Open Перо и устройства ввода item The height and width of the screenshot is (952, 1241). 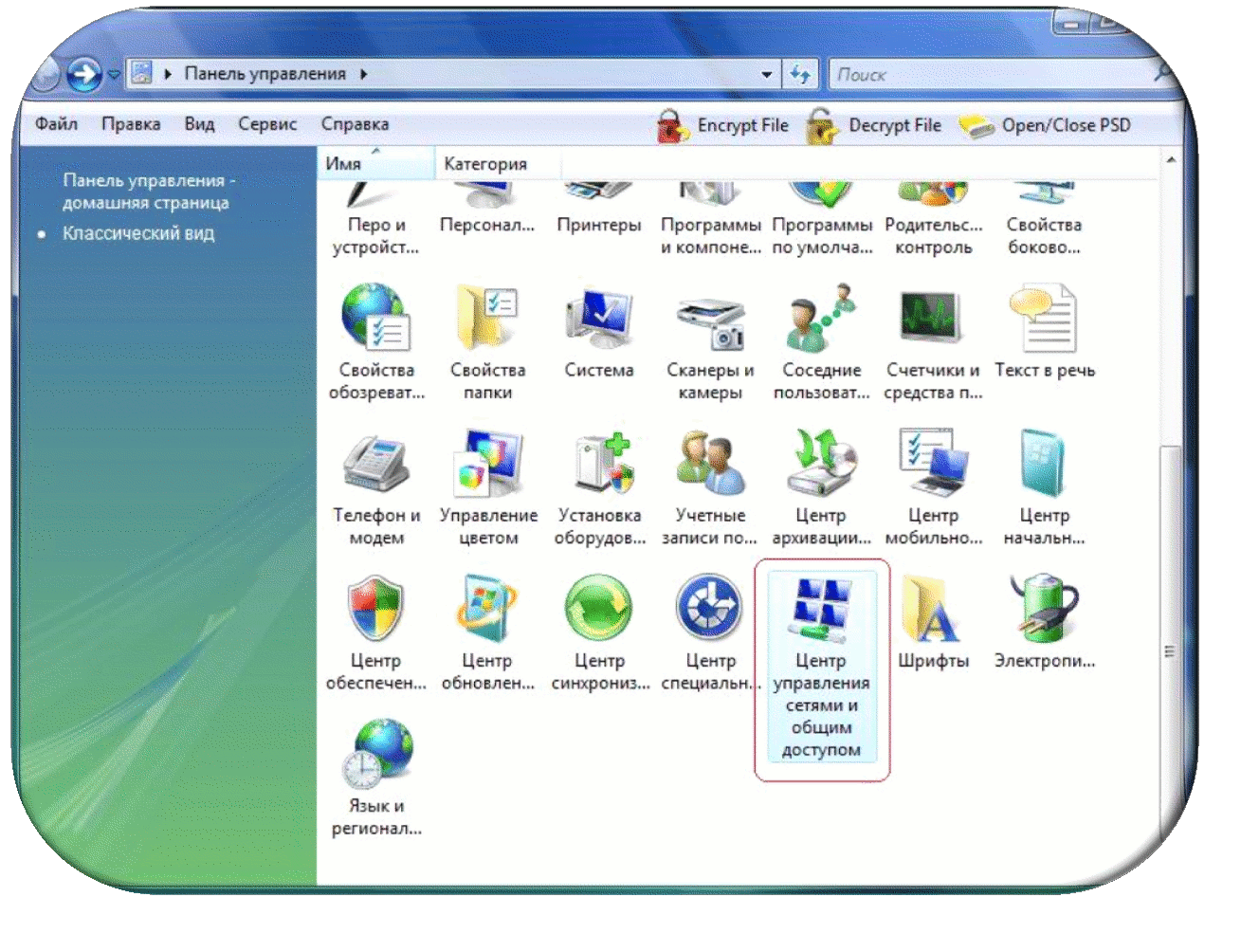click(x=376, y=218)
